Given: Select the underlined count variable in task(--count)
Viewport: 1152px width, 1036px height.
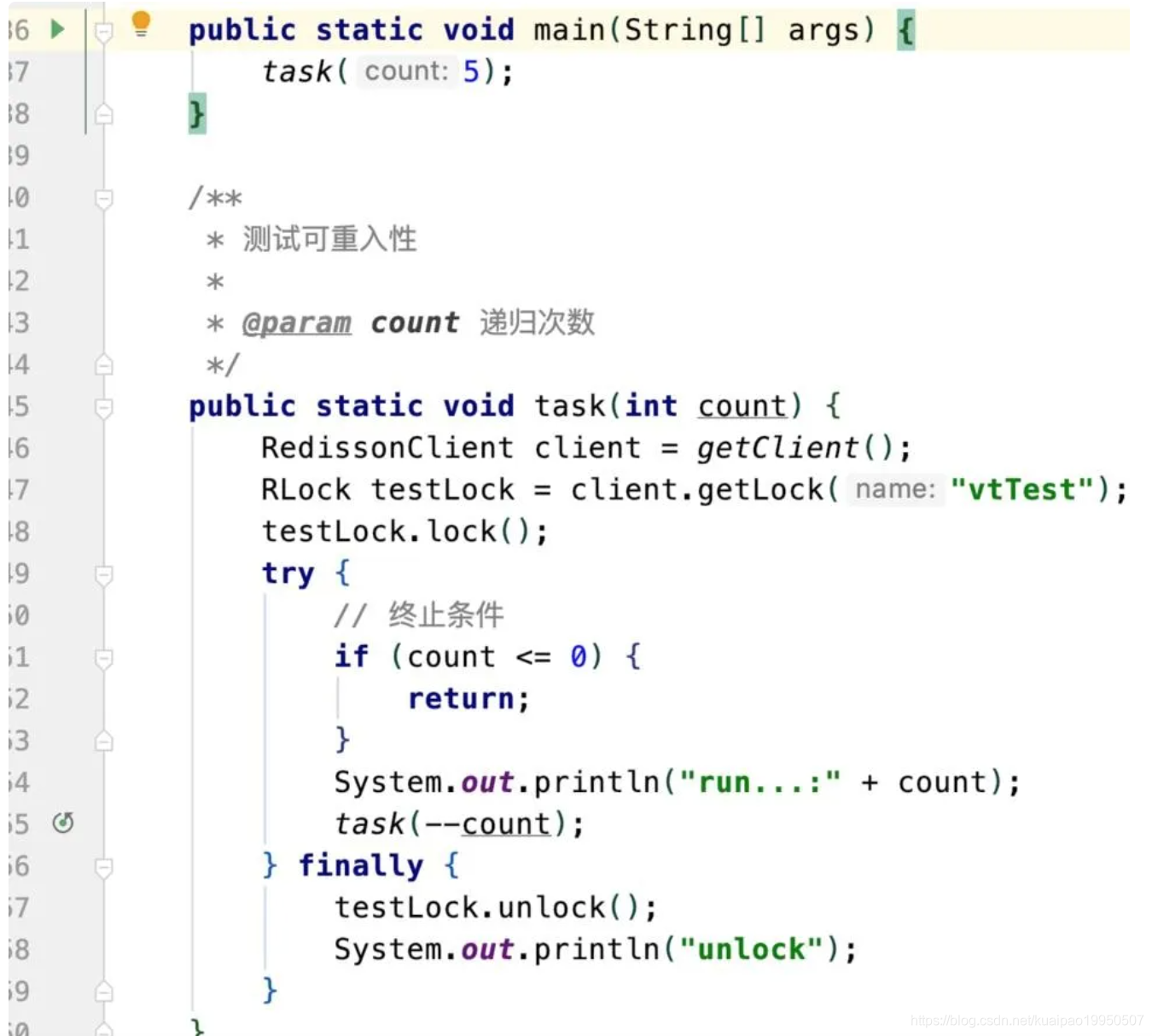Looking at the screenshot, I should 505,824.
